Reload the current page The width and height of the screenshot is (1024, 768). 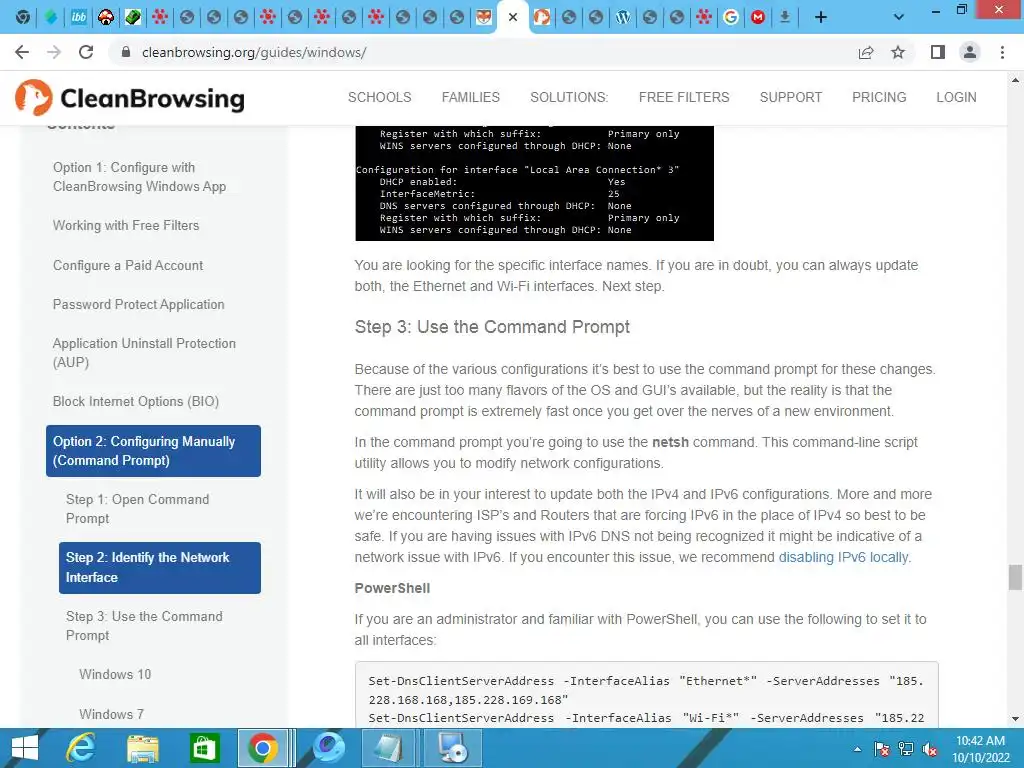click(x=86, y=52)
